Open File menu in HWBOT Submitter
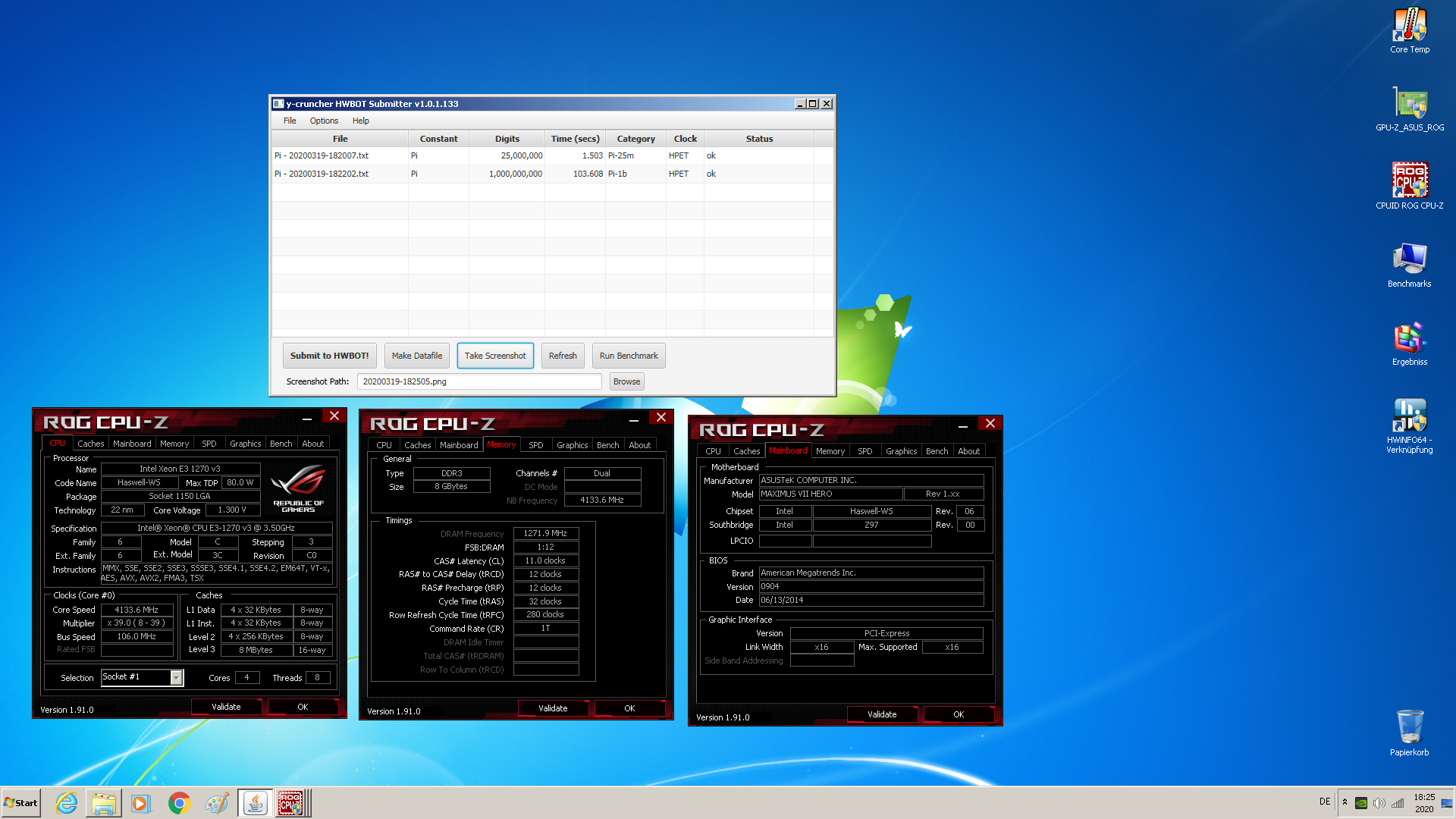 pos(290,121)
